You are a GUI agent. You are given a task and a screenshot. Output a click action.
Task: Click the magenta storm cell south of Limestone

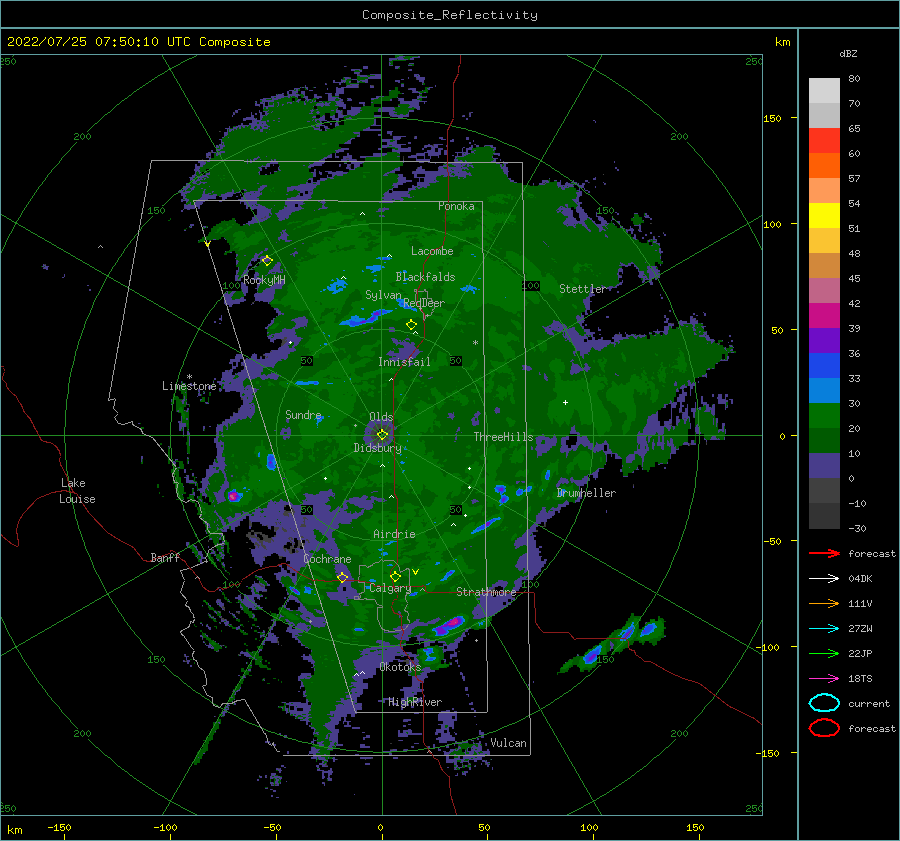233,495
